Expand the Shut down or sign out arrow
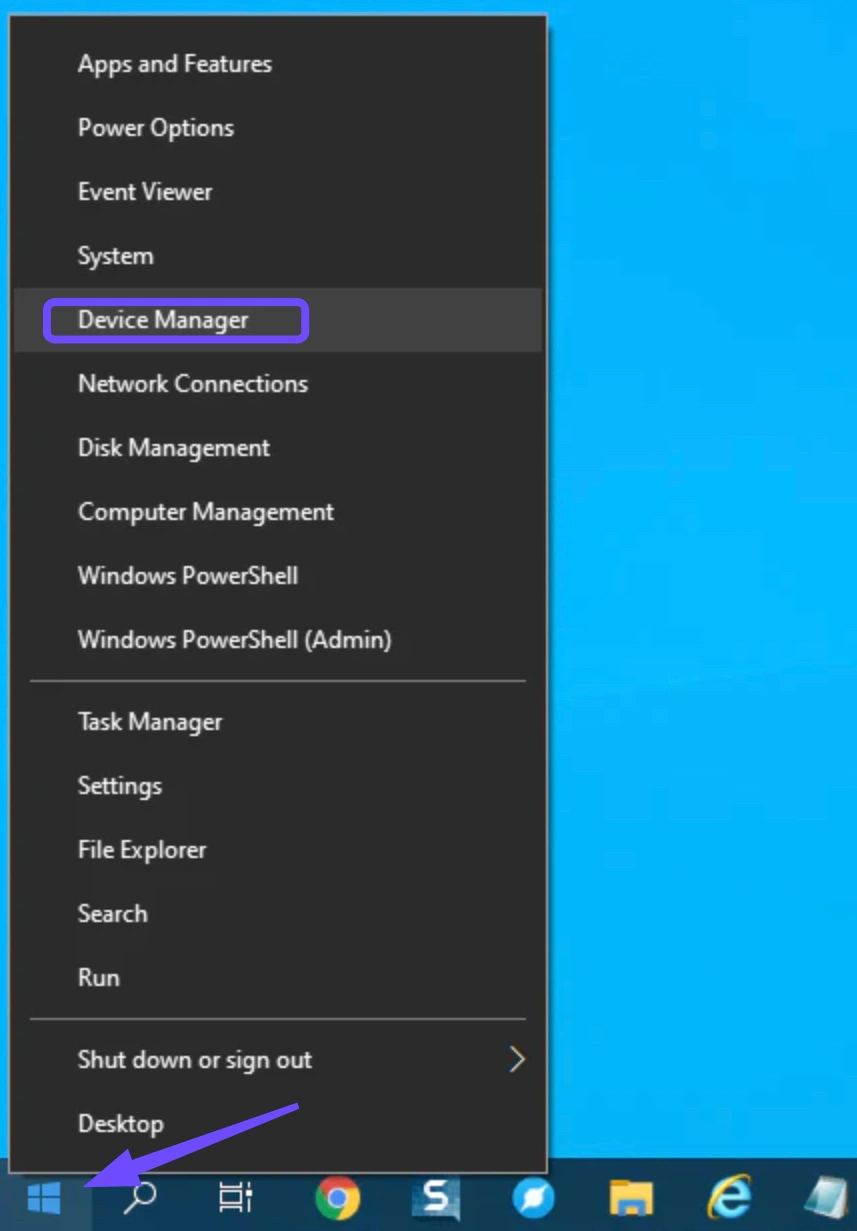 point(516,1060)
